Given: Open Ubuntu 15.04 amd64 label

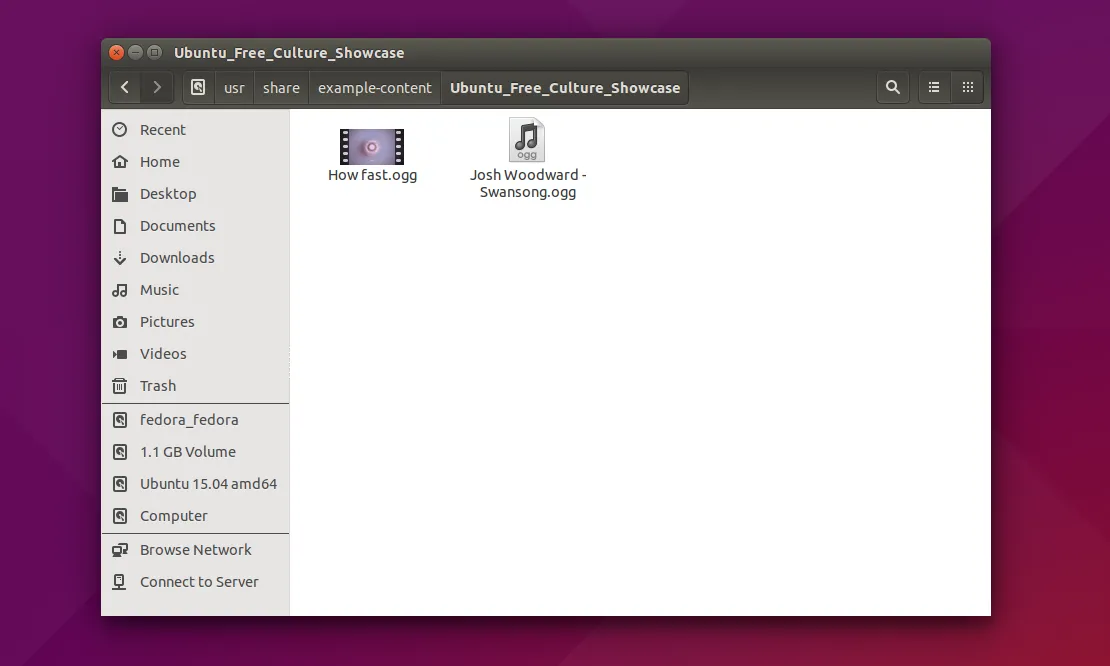Looking at the screenshot, I should [x=208, y=484].
